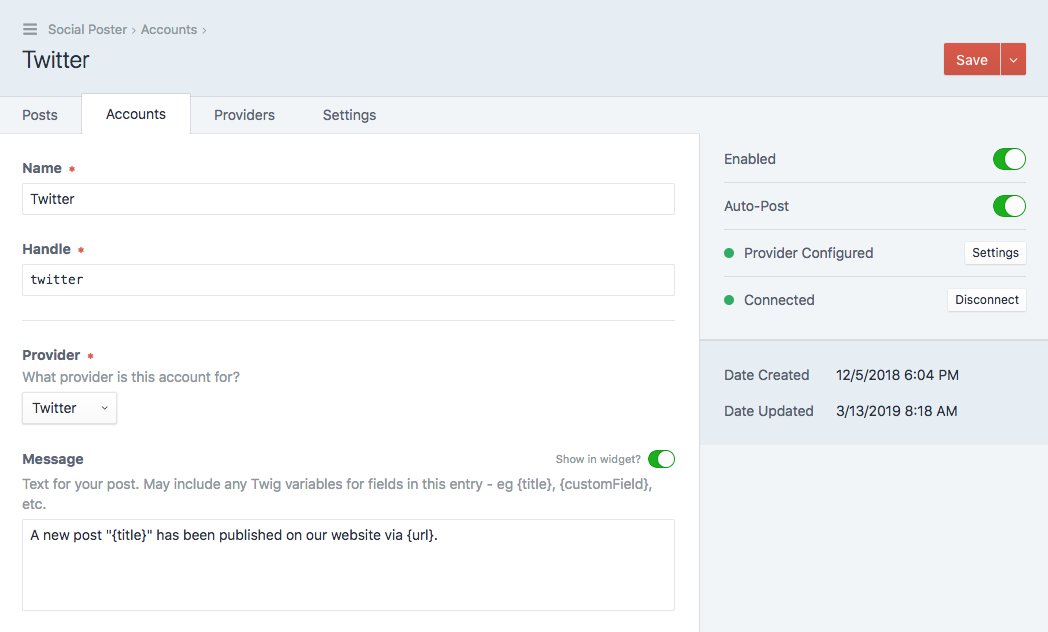
Task: Click the red Save button
Action: tap(972, 59)
